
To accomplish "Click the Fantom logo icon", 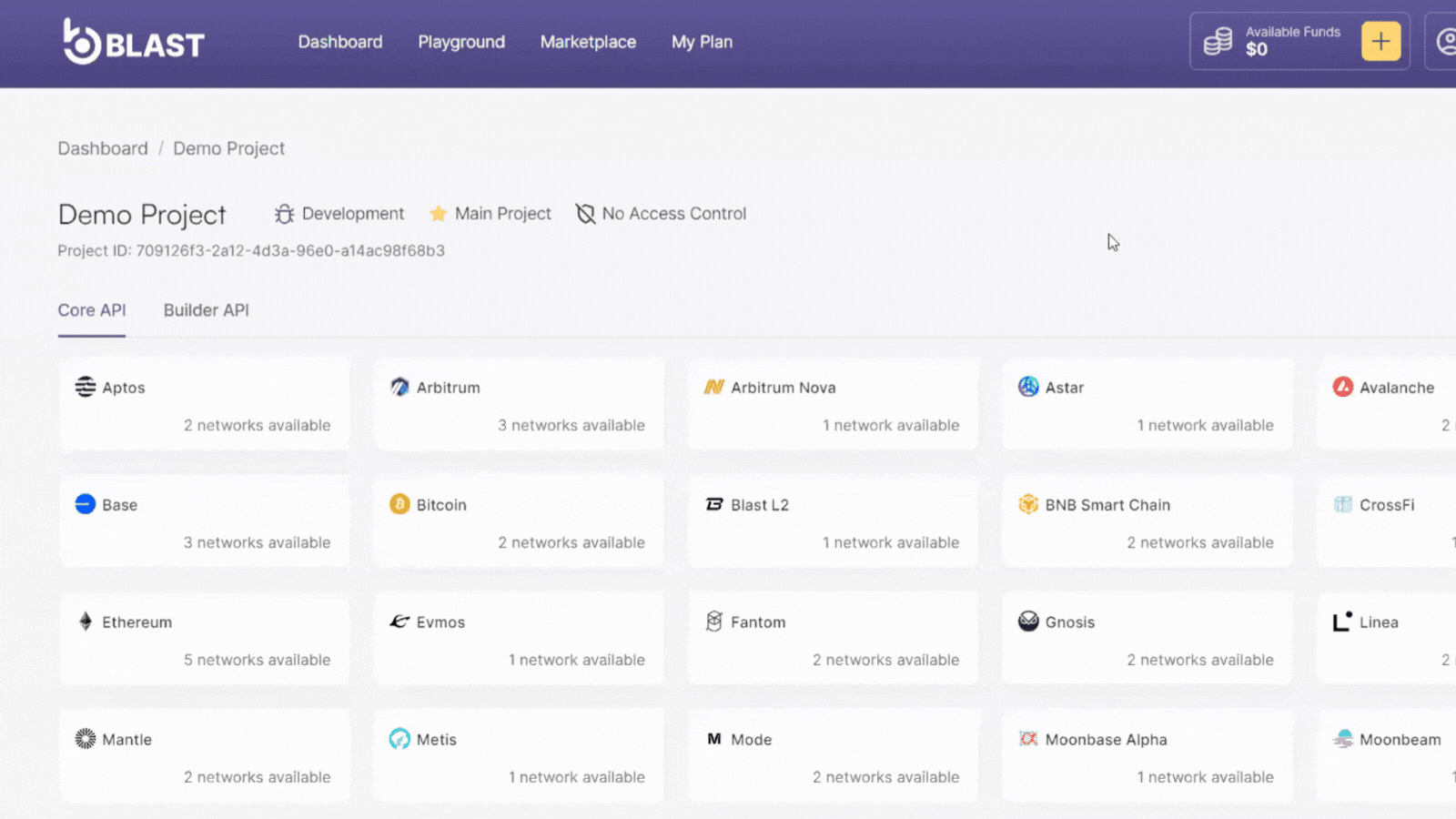I will pos(714,622).
